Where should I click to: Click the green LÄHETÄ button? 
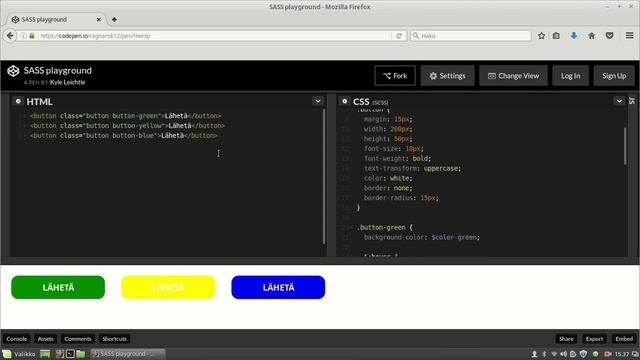point(58,287)
